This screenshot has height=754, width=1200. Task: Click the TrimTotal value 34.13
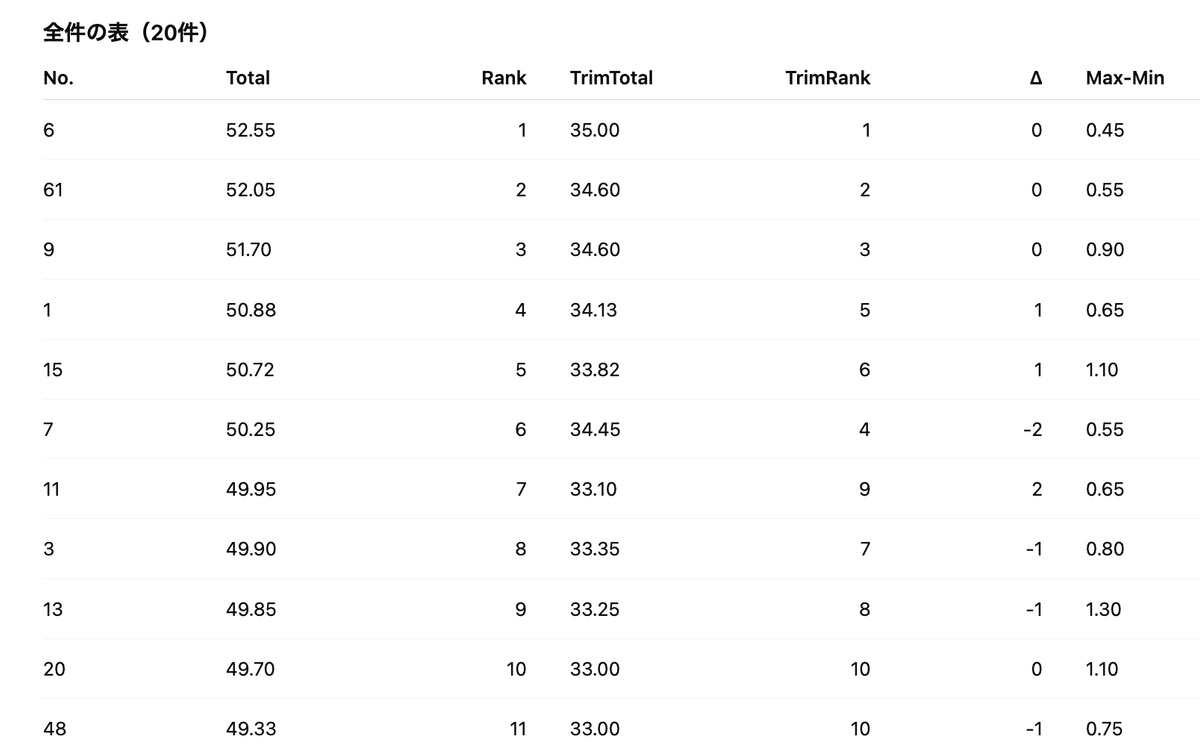point(594,310)
